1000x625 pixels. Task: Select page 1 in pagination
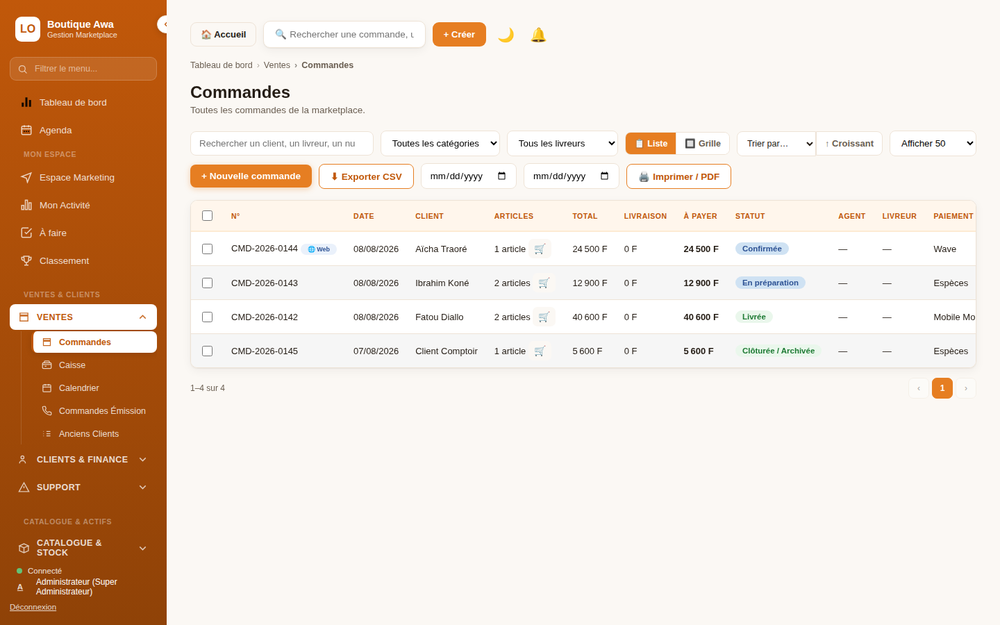pyautogui.click(x=942, y=388)
